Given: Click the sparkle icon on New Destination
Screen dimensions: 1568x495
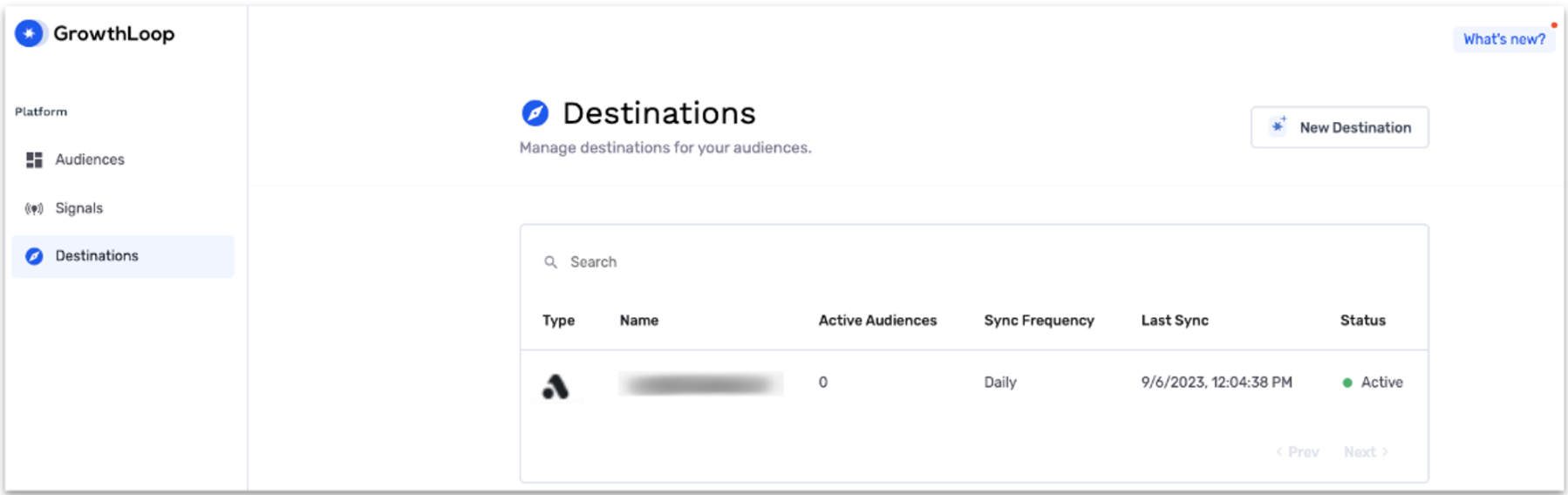Looking at the screenshot, I should coord(1278,126).
